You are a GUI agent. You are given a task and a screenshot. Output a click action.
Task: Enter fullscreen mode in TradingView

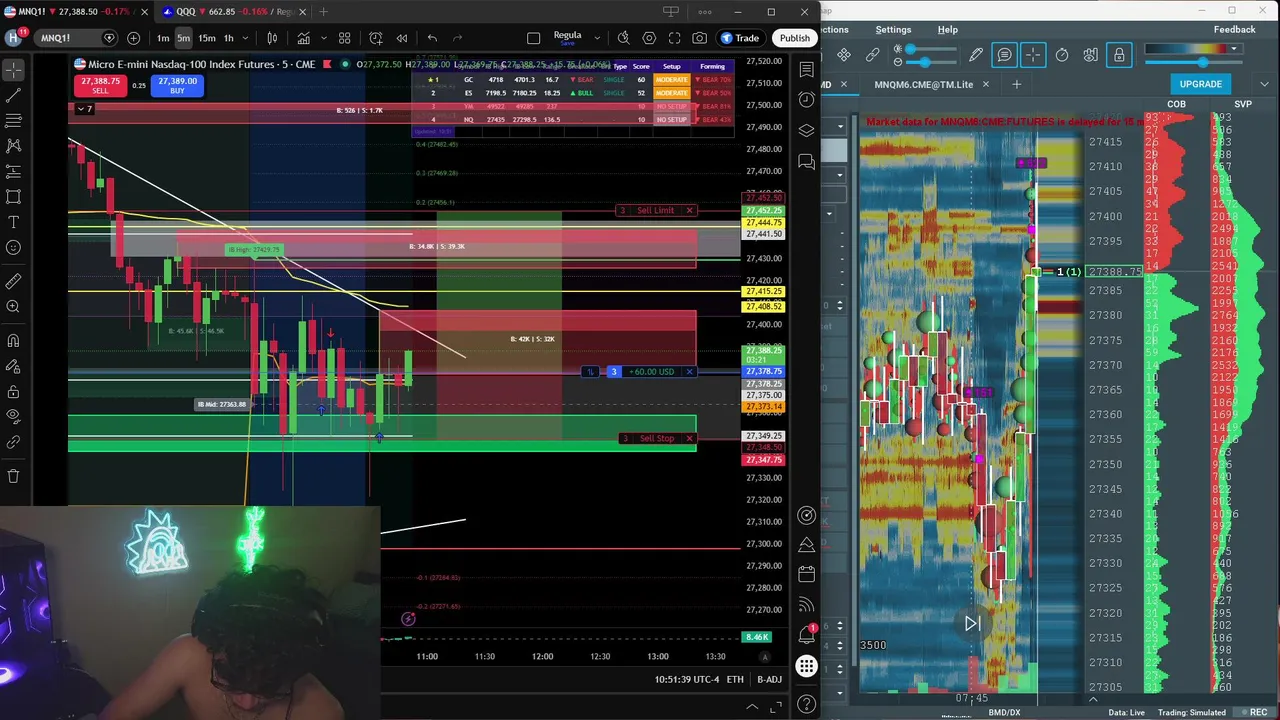(x=674, y=38)
